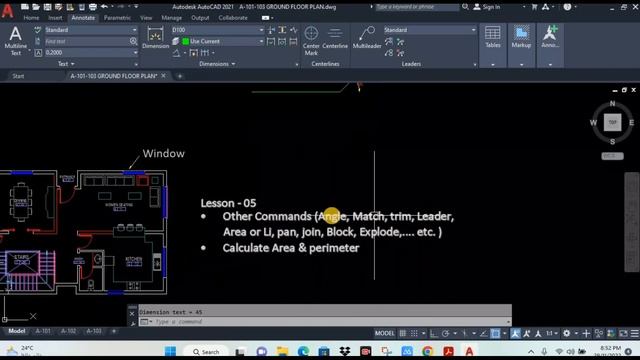Open the Start drawing tab
The width and height of the screenshot is (640, 360).
tap(18, 76)
